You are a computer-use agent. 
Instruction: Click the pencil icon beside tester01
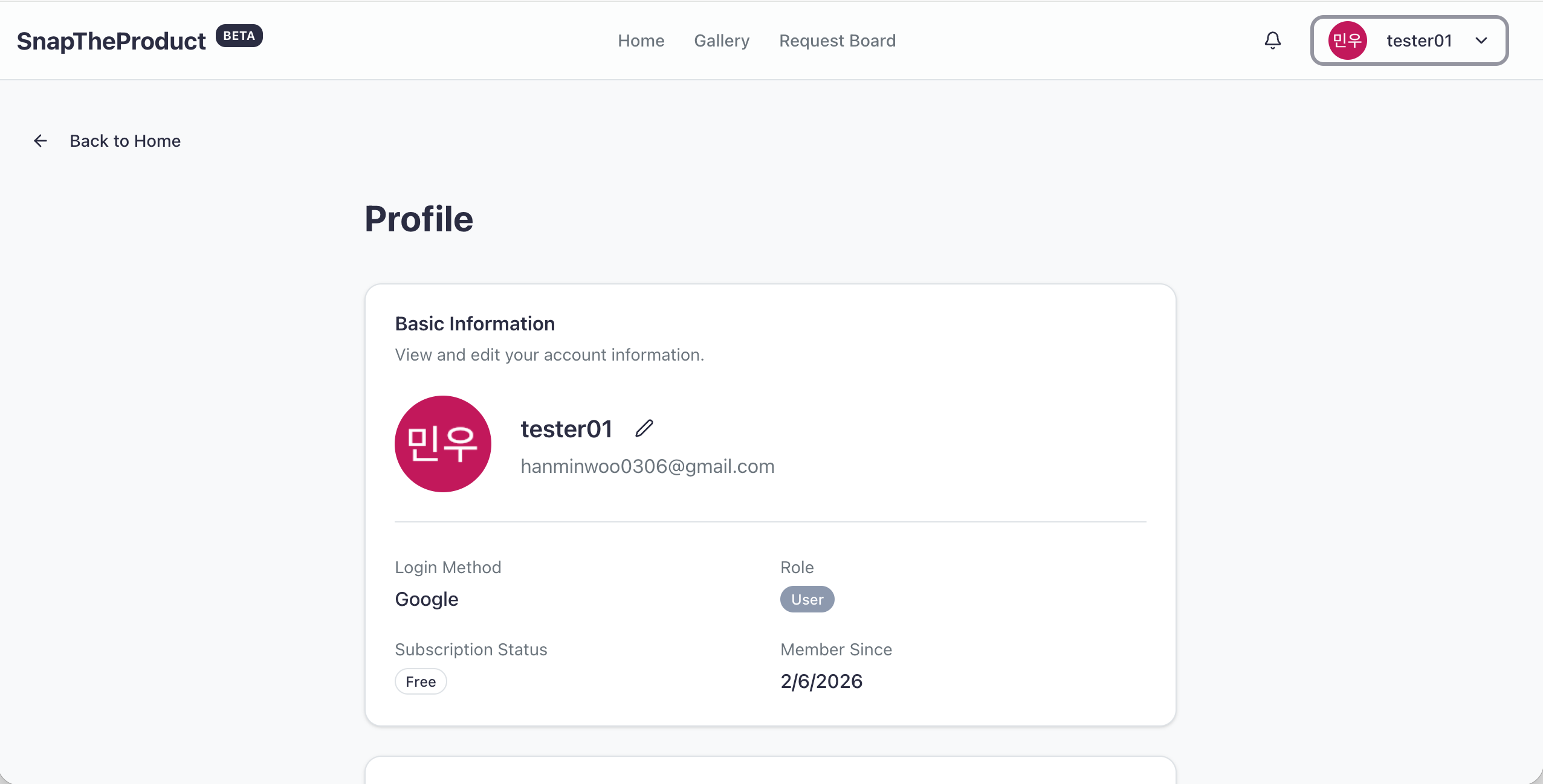click(644, 428)
